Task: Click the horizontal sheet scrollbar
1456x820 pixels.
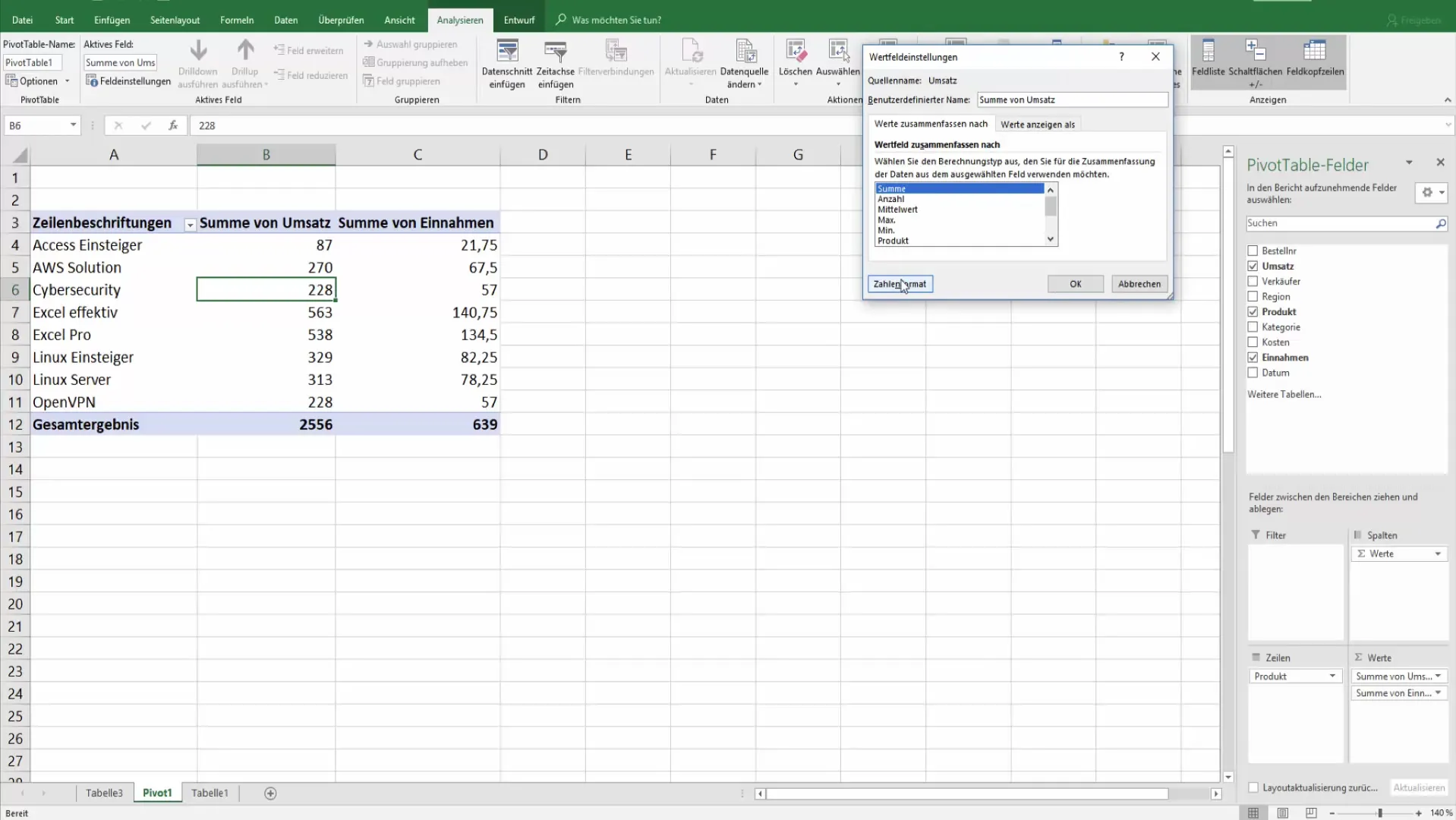Action: [966, 793]
